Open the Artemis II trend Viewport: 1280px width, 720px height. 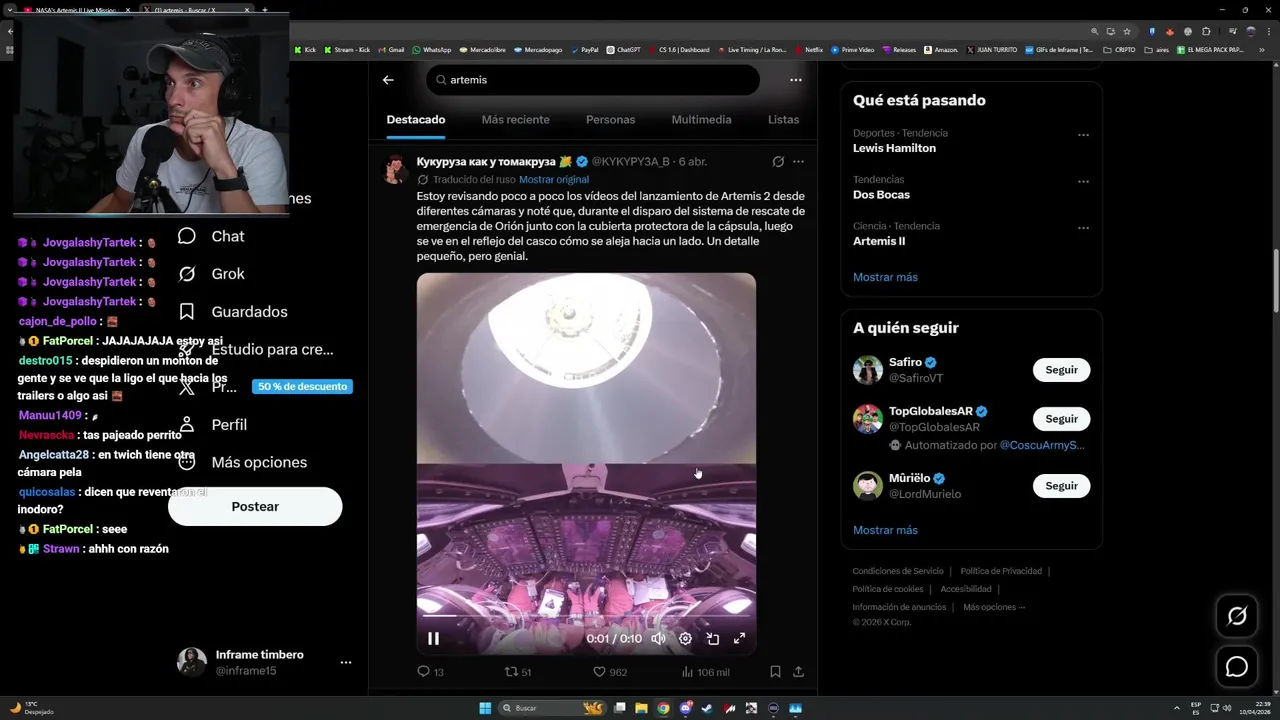tap(879, 241)
